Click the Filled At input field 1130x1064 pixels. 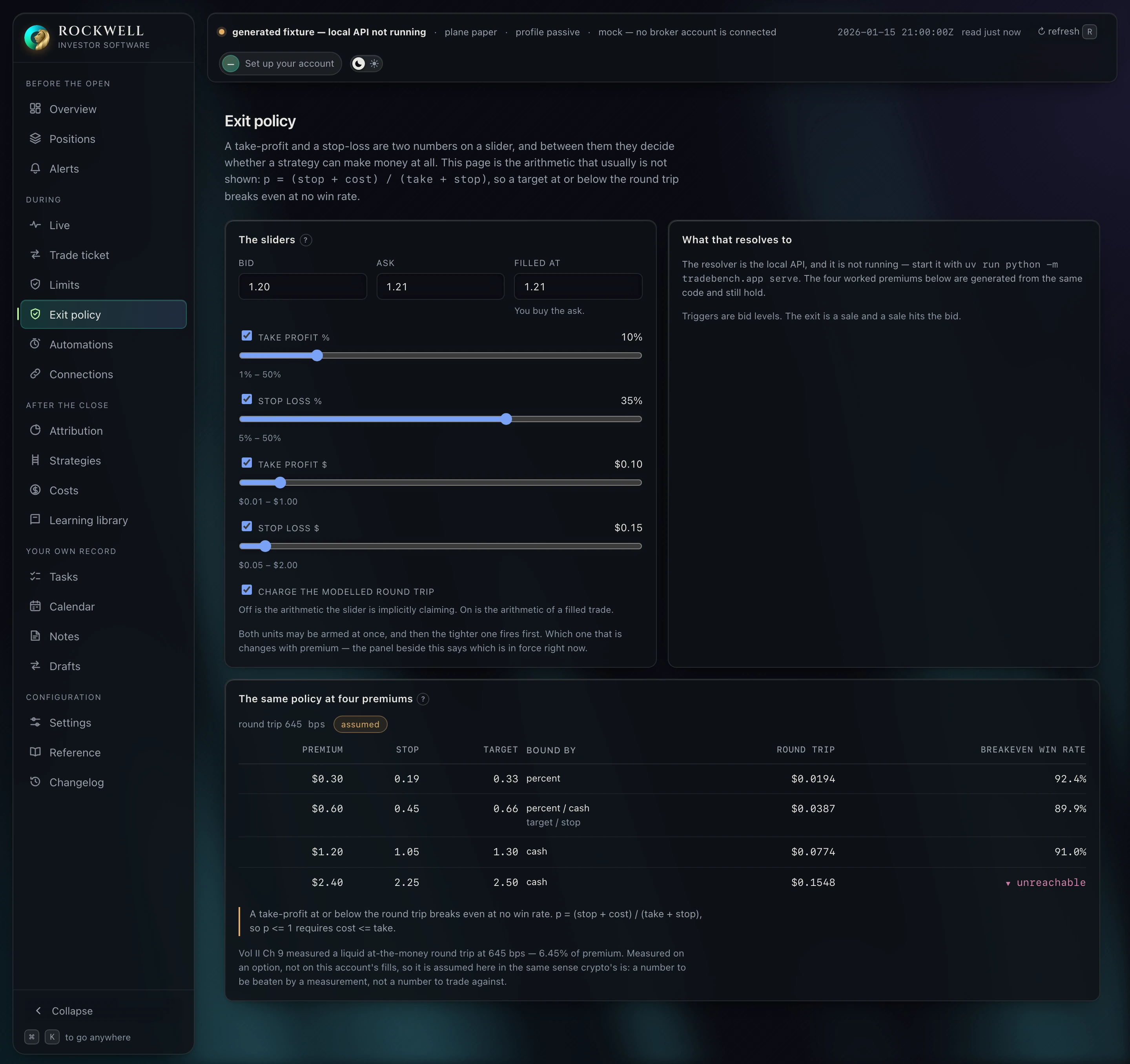[x=578, y=286]
